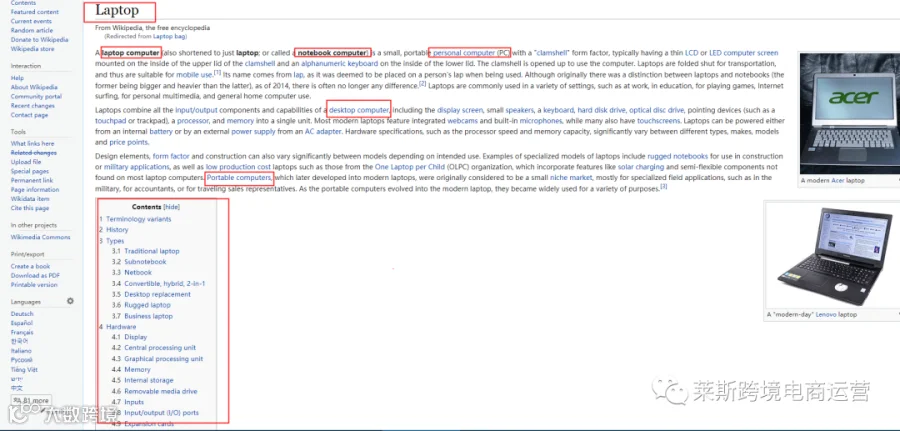The image size is (900, 431).
Task: Jump to 2 History section
Action: click(114, 230)
